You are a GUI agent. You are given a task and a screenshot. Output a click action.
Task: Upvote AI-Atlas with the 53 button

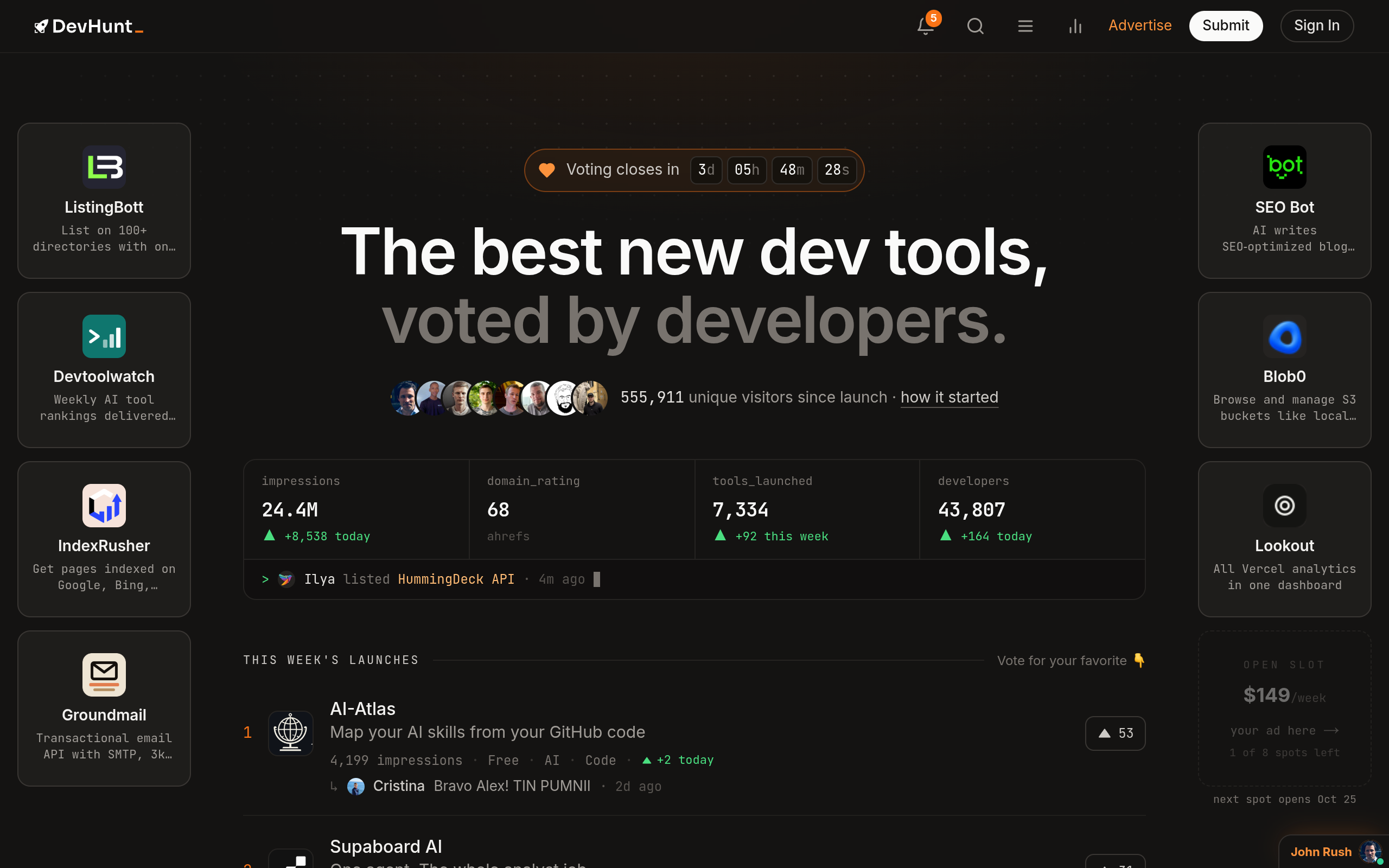(x=1115, y=733)
